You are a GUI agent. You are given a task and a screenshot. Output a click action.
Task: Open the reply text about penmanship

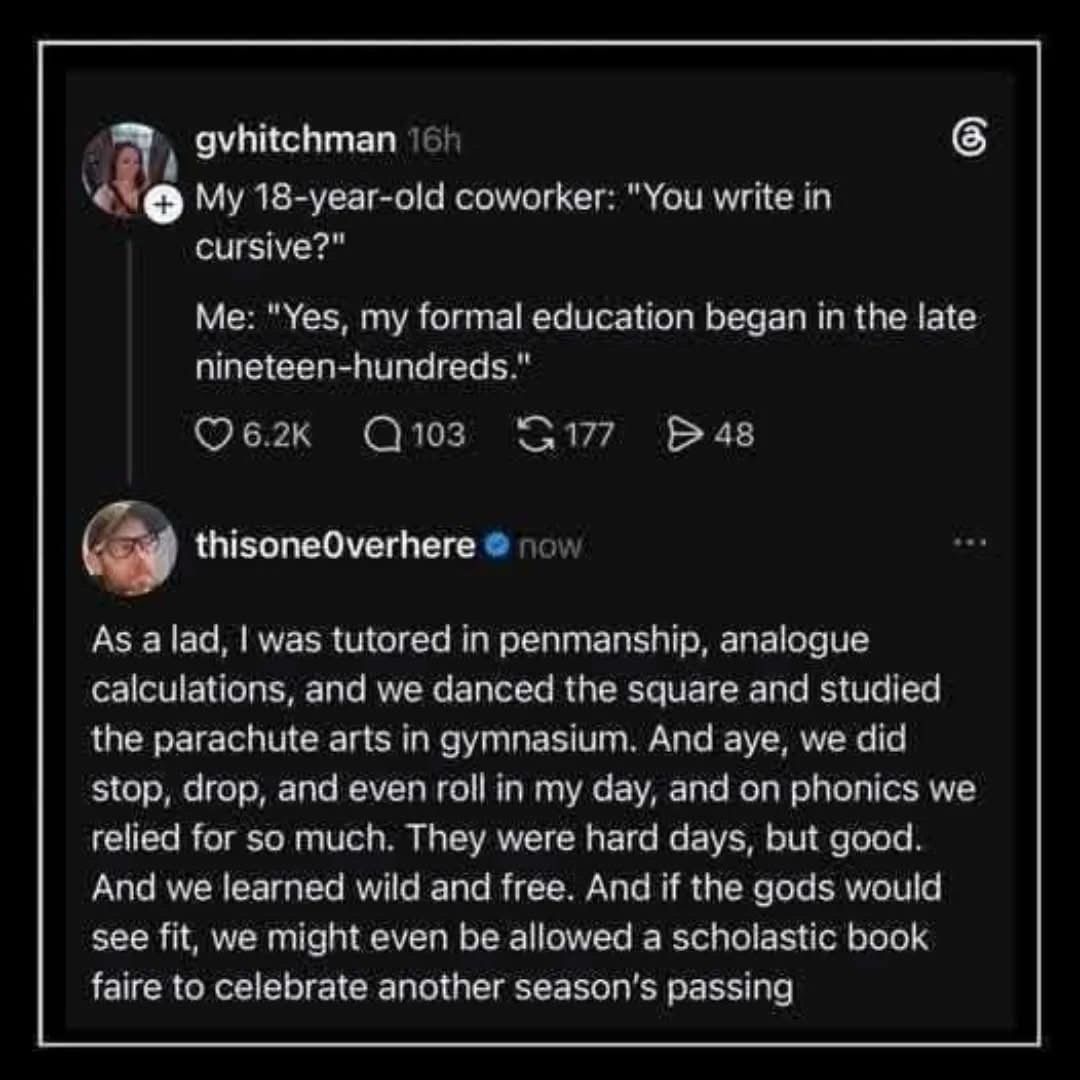click(x=533, y=813)
